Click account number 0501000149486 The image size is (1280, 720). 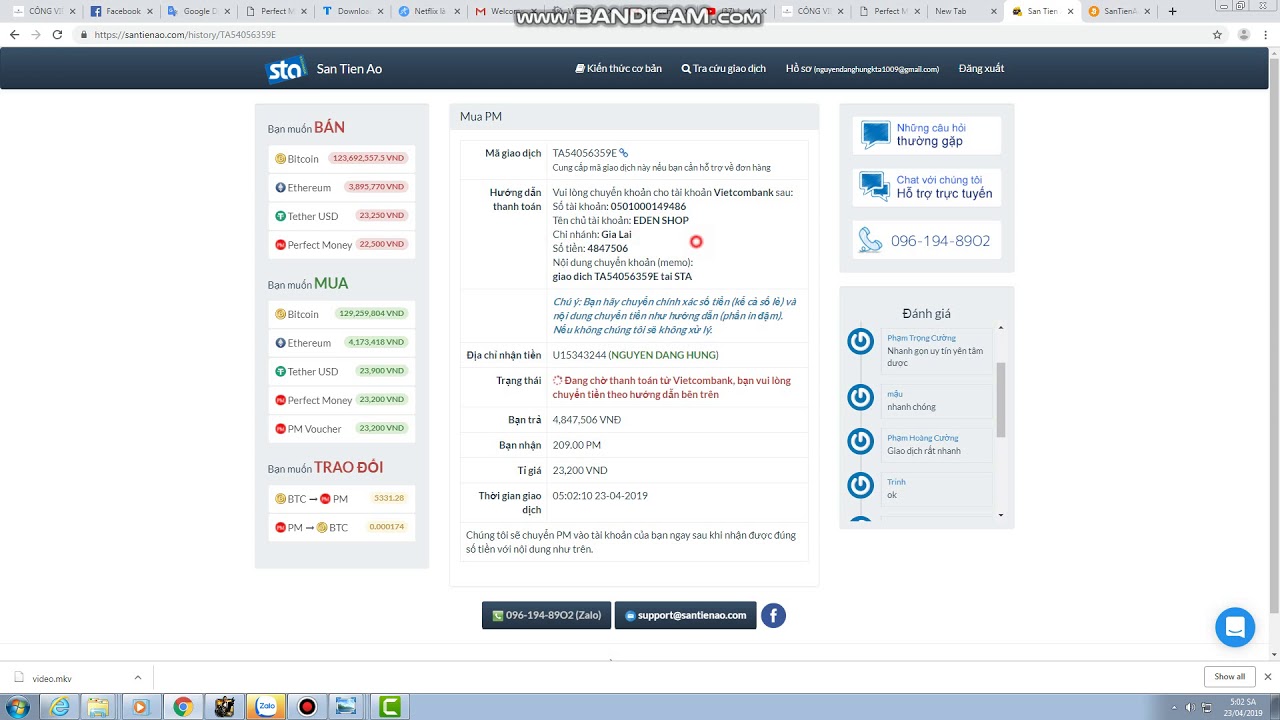click(648, 206)
